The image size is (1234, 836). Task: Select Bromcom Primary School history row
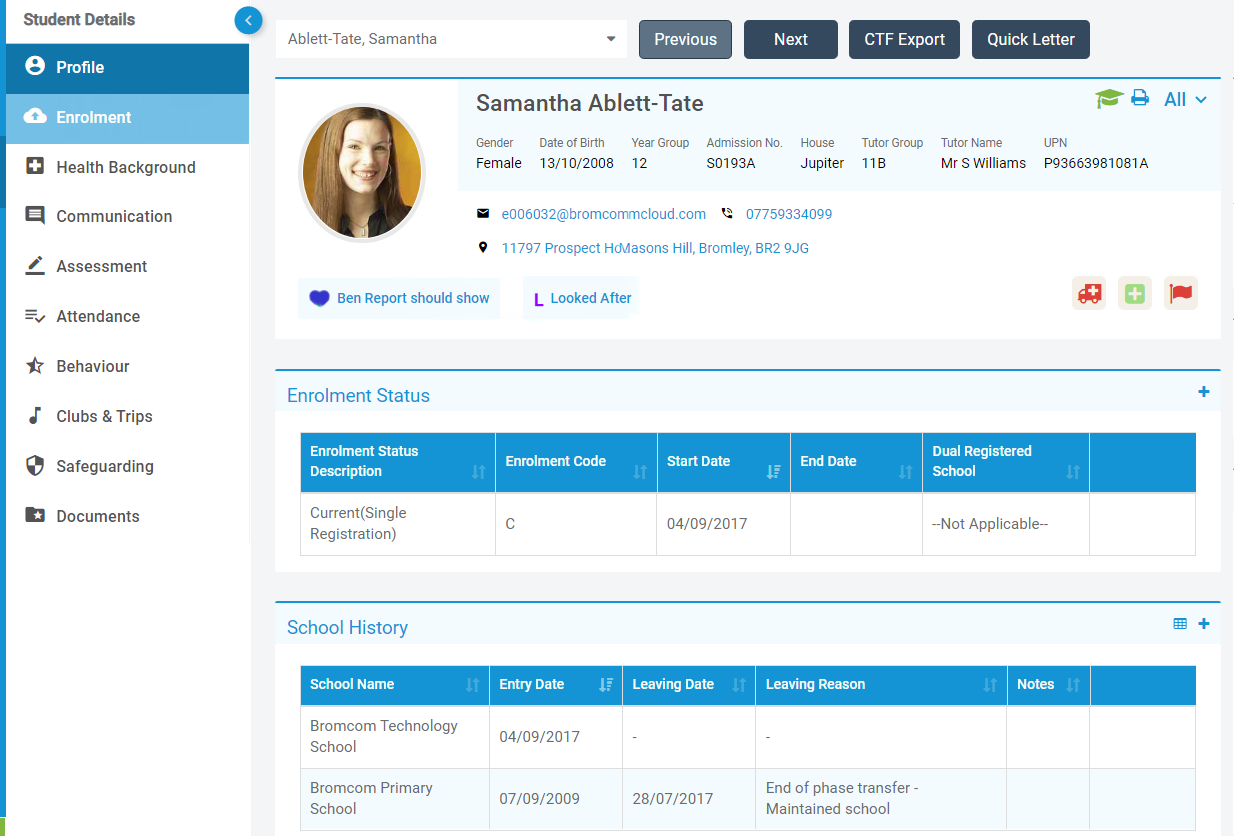click(x=748, y=799)
